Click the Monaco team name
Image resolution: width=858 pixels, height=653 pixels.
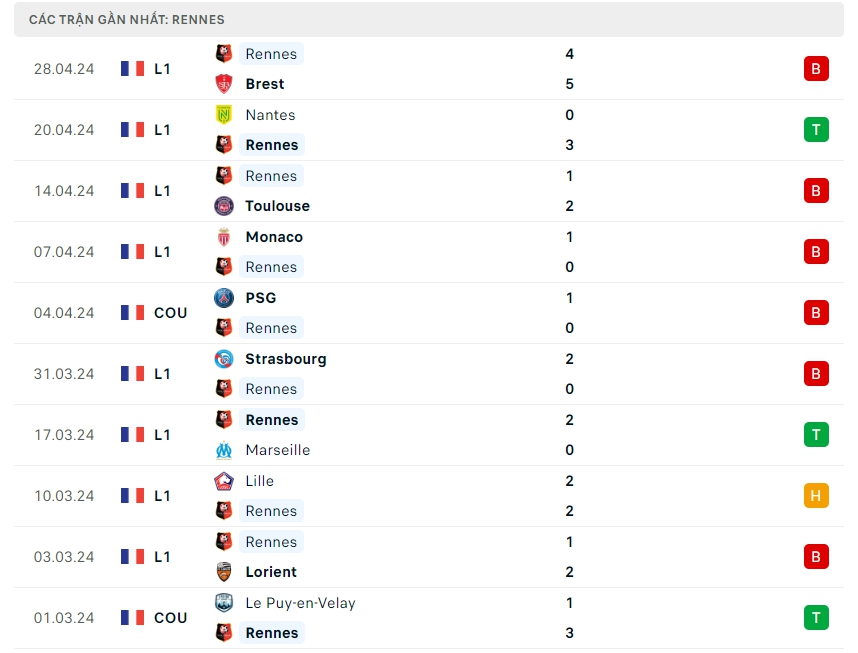point(274,237)
